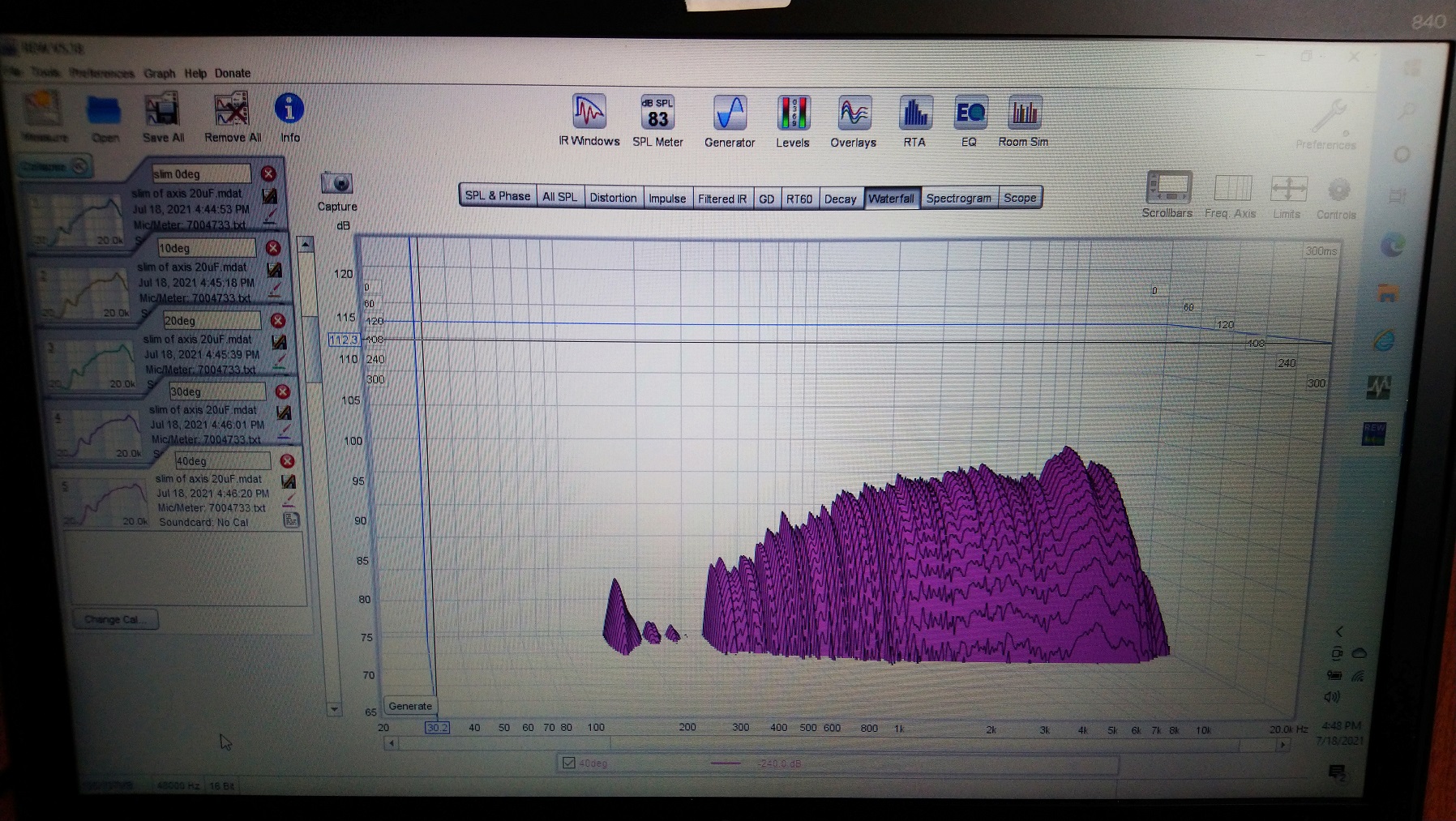The width and height of the screenshot is (1456, 821).
Task: Open the Donate menu item
Action: pos(233,73)
